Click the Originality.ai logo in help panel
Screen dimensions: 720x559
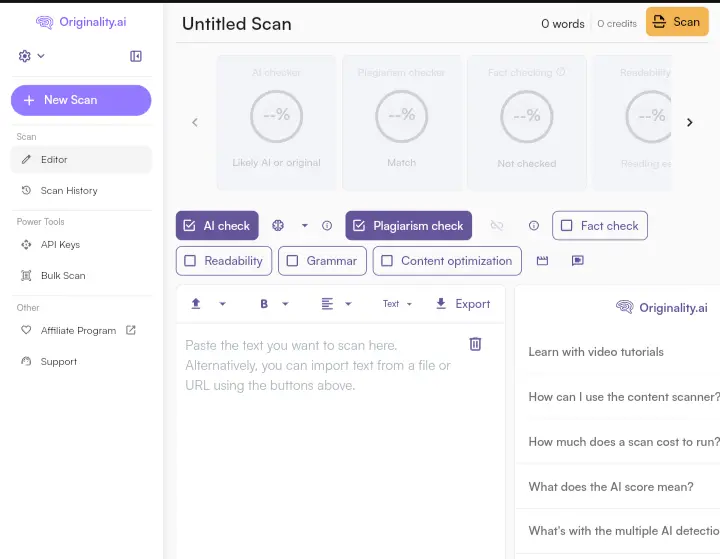click(662, 307)
